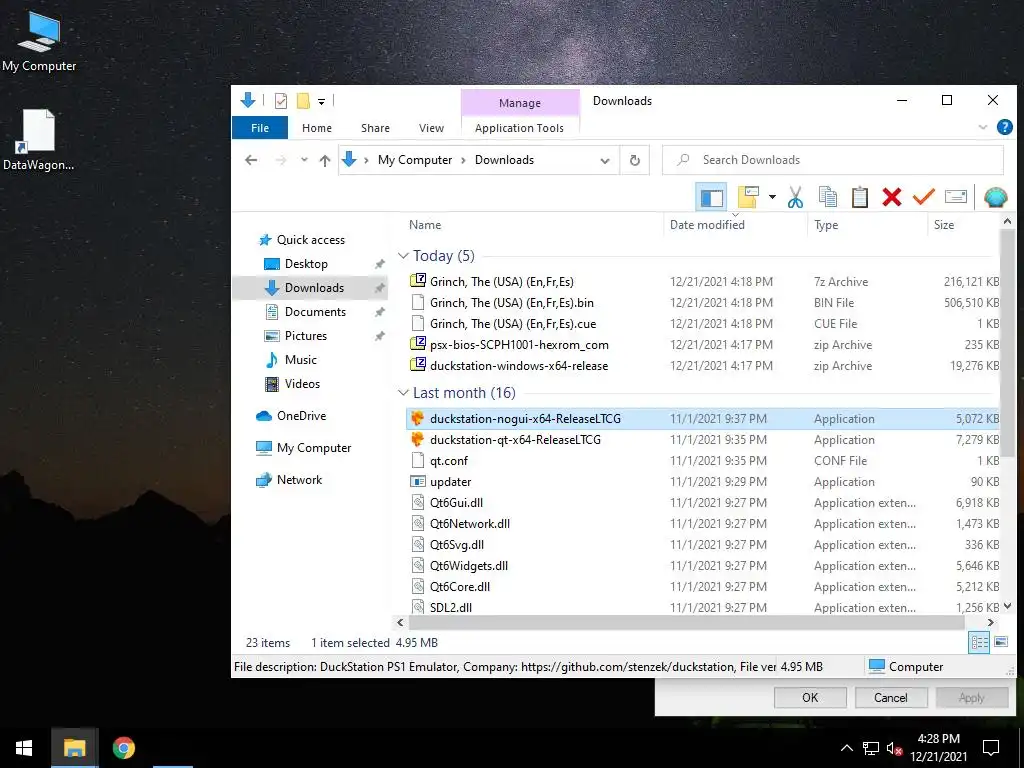This screenshot has height=768, width=1024.
Task: Toggle the navigation pane toolbar icon
Action: [711, 197]
